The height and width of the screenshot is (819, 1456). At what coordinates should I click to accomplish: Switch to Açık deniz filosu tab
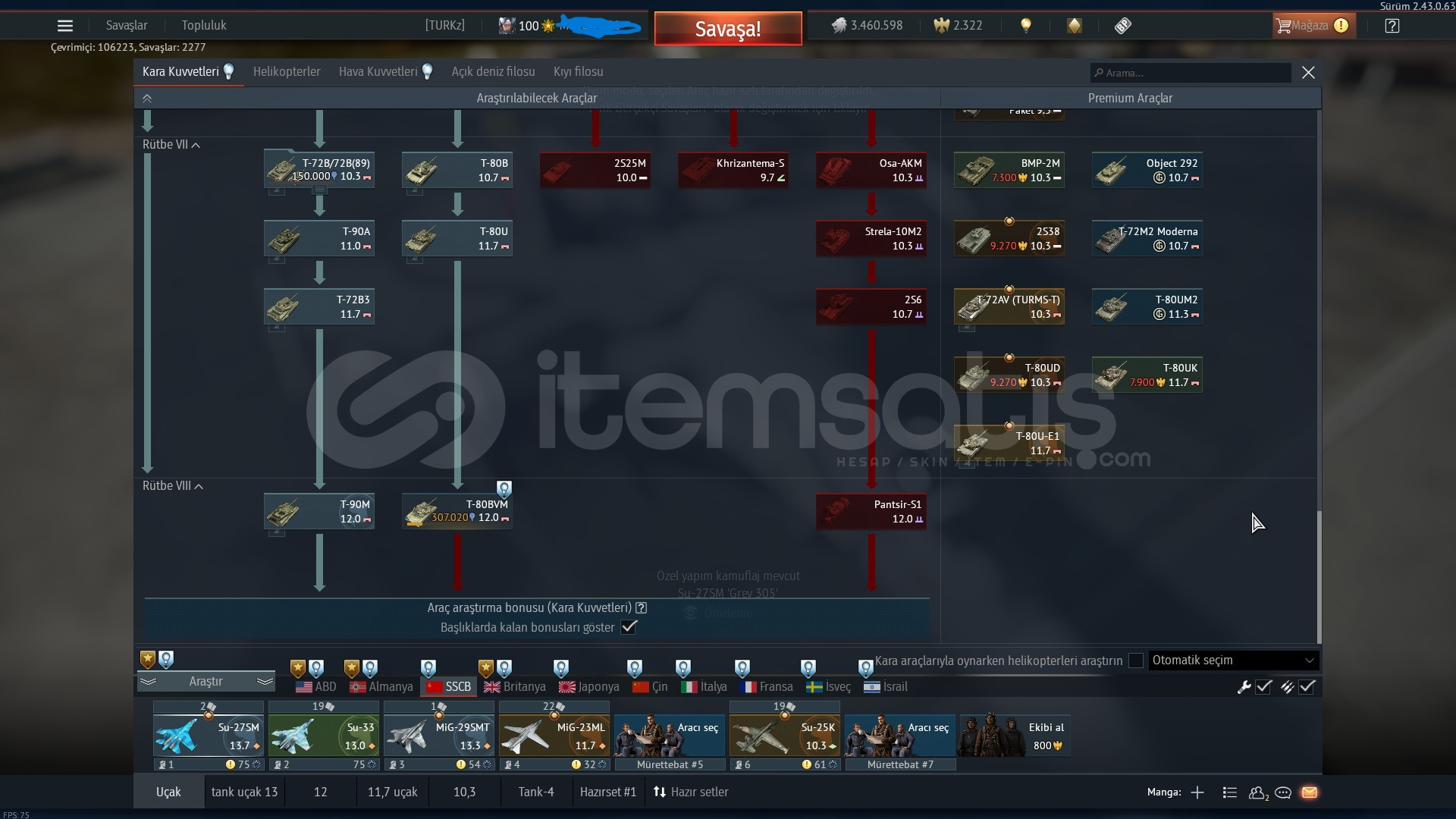493,72
